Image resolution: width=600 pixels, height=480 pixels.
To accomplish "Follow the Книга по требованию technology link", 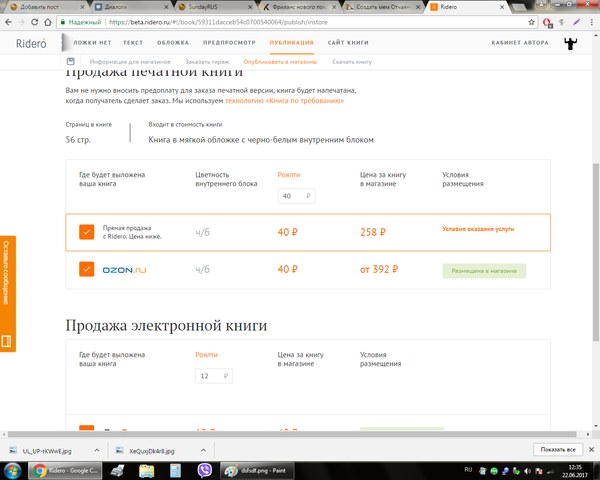I will coord(284,101).
